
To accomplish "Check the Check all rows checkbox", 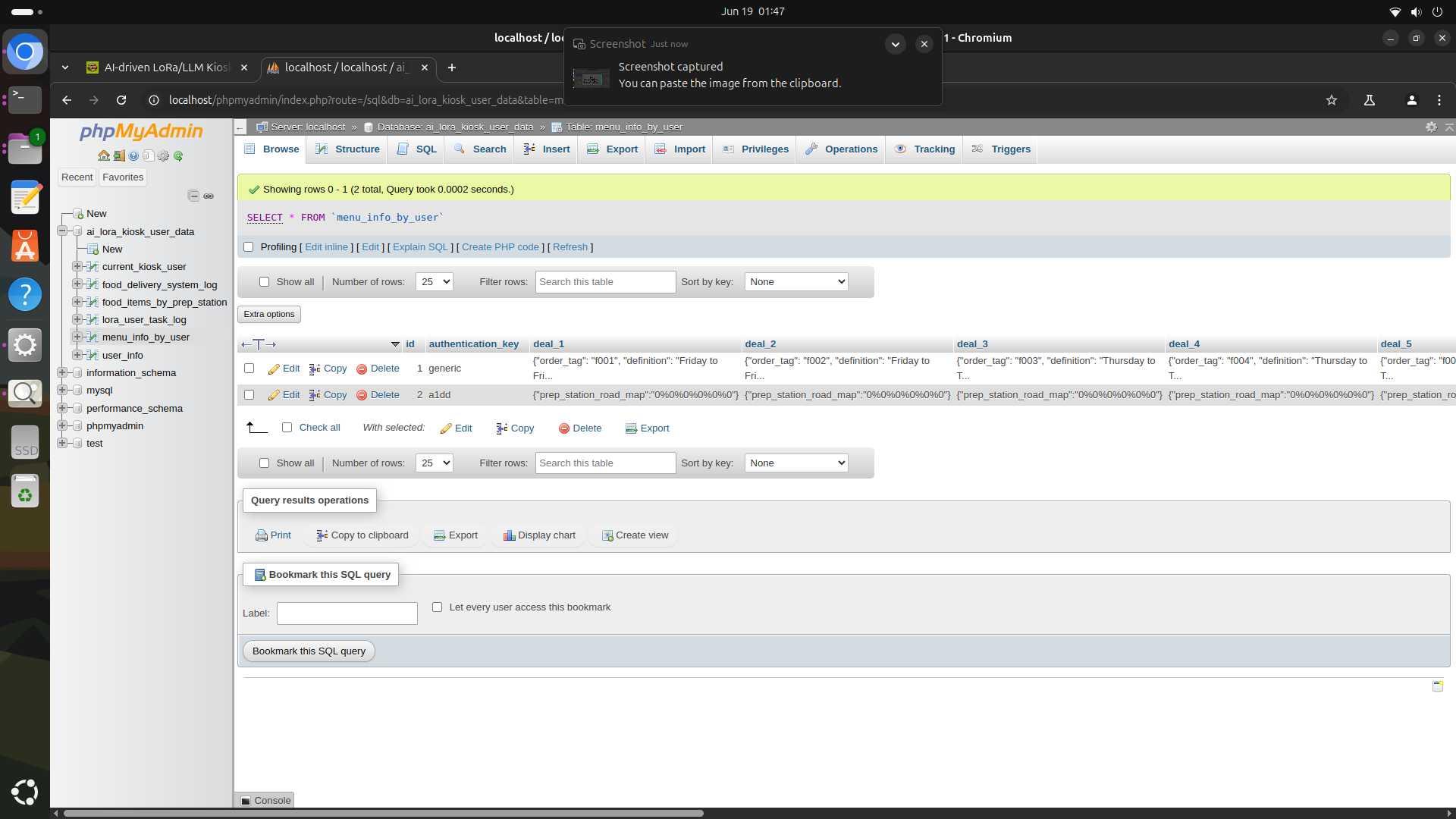I will pos(287,428).
